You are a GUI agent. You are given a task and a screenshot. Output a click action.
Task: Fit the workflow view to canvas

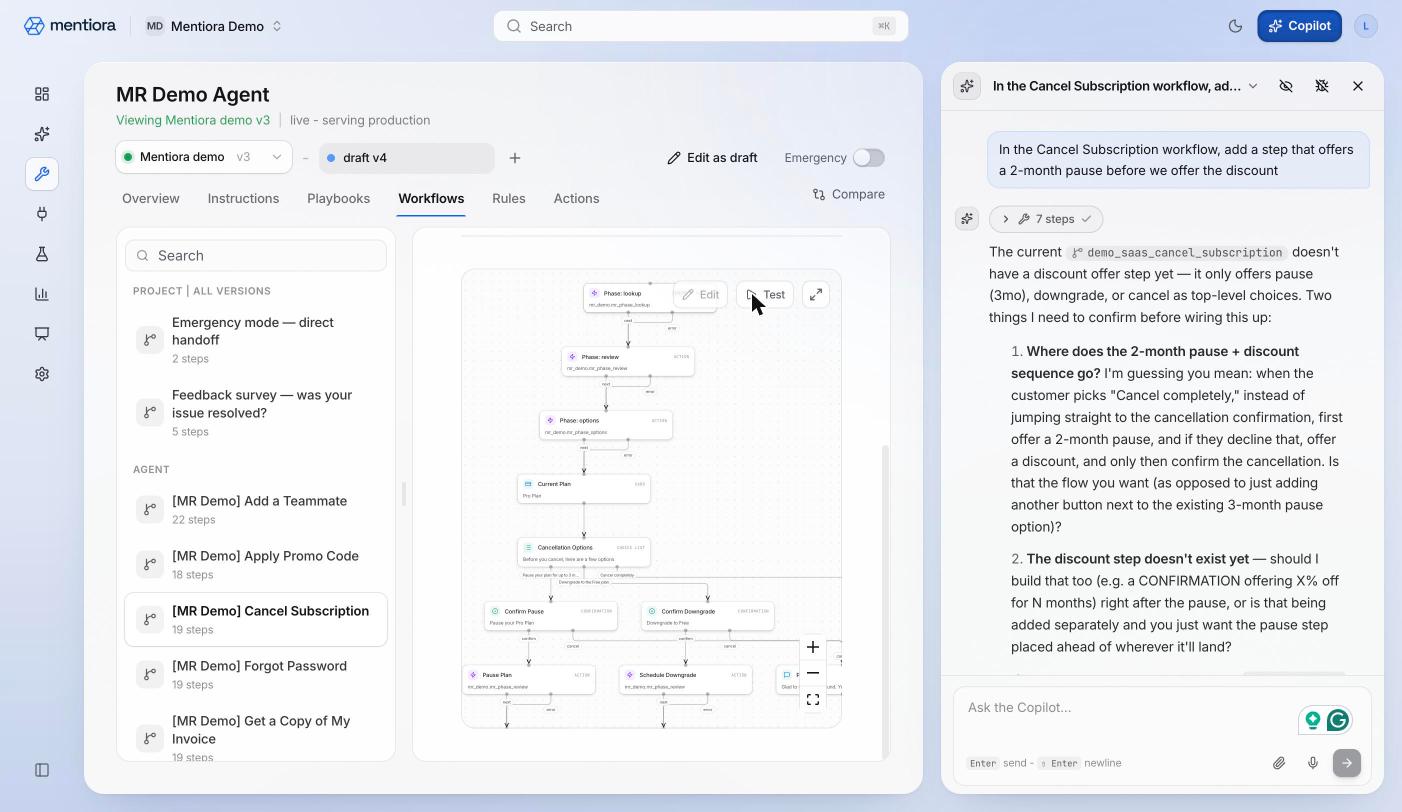(813, 700)
